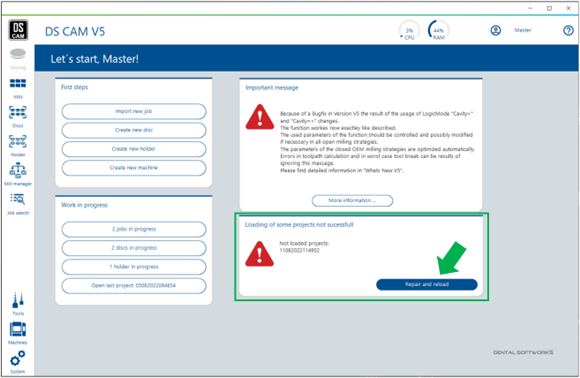Viewport: 580px width, 378px height.
Task: Open the Jobs section in sidebar
Action: (x=18, y=88)
